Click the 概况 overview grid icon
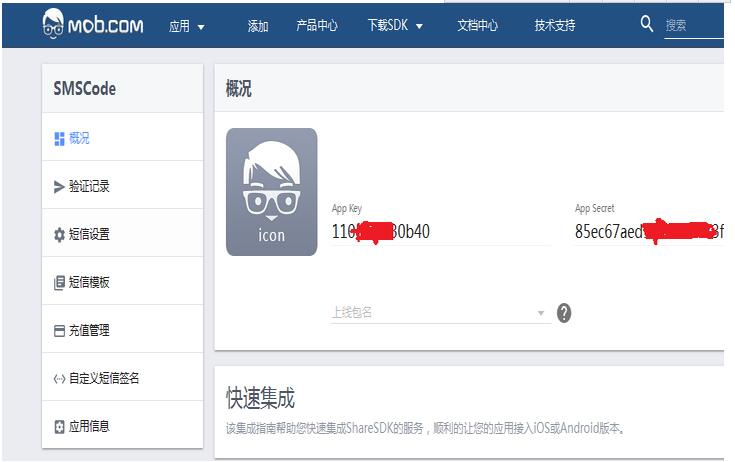735x462 pixels. (x=59, y=139)
